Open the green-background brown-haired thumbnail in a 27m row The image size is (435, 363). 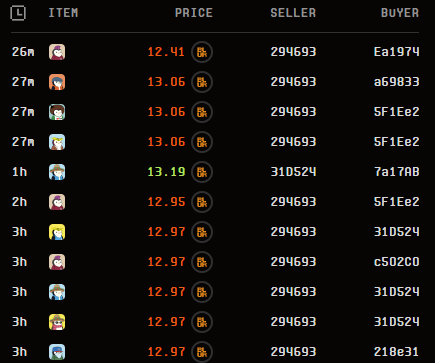point(57,112)
